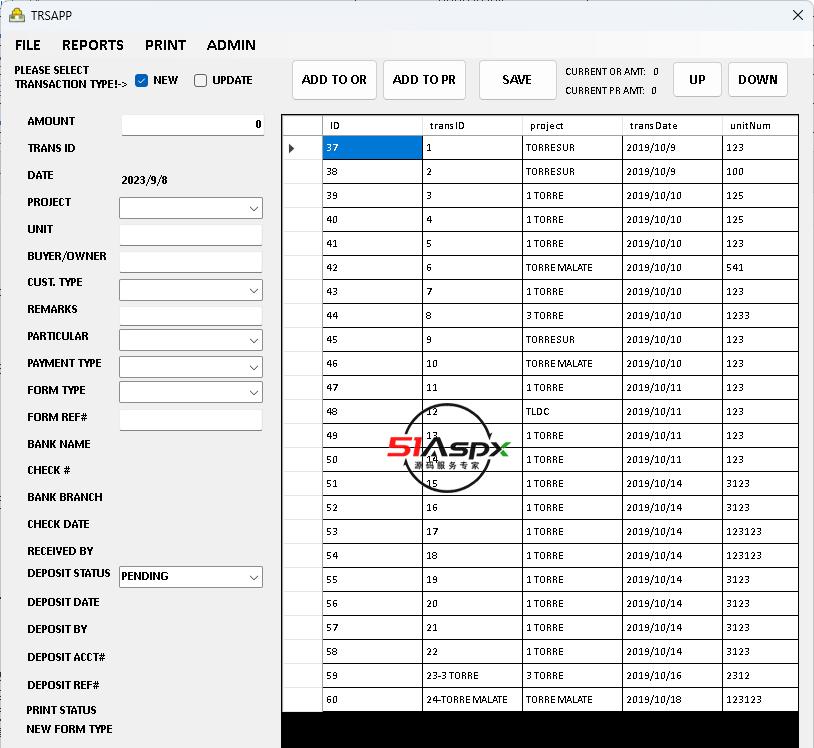Screen dimensions: 814x748
Task: Click unitNum 100 cell in row 38
Action: pyautogui.click(x=760, y=172)
